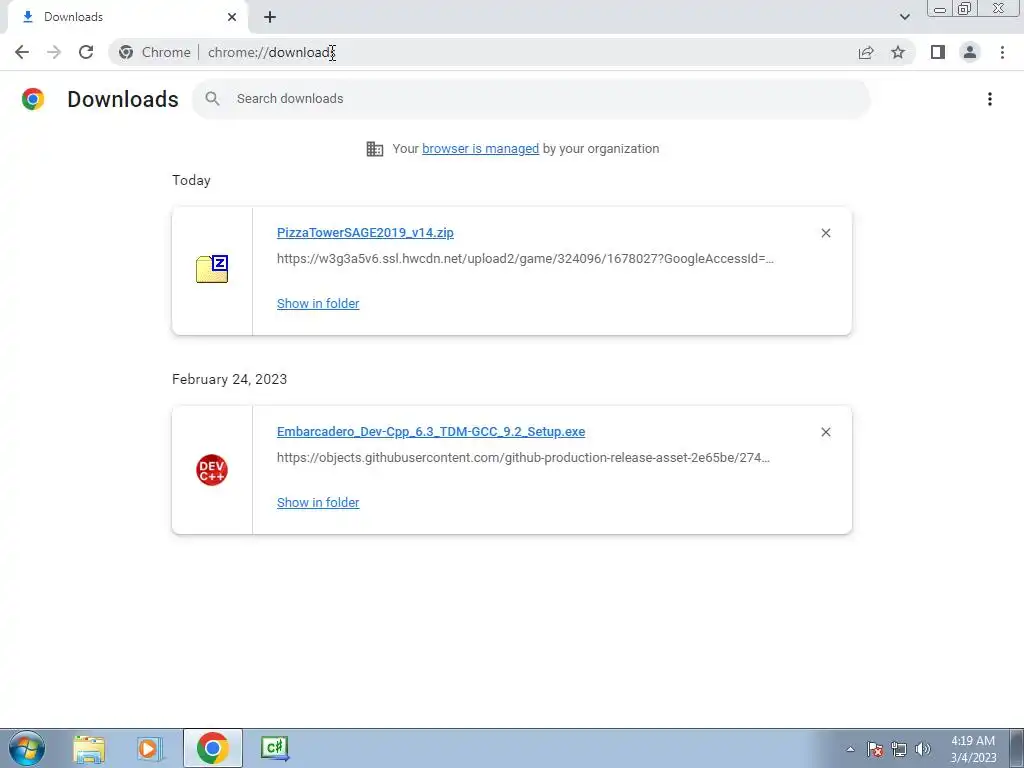Click the Chrome taskbar button
The width and height of the screenshot is (1024, 768).
(x=212, y=748)
